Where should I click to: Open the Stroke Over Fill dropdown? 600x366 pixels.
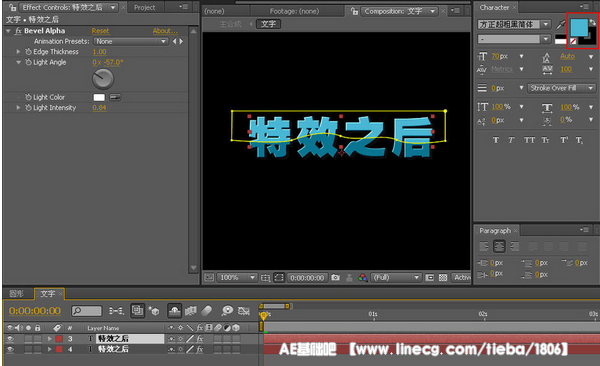tap(561, 88)
